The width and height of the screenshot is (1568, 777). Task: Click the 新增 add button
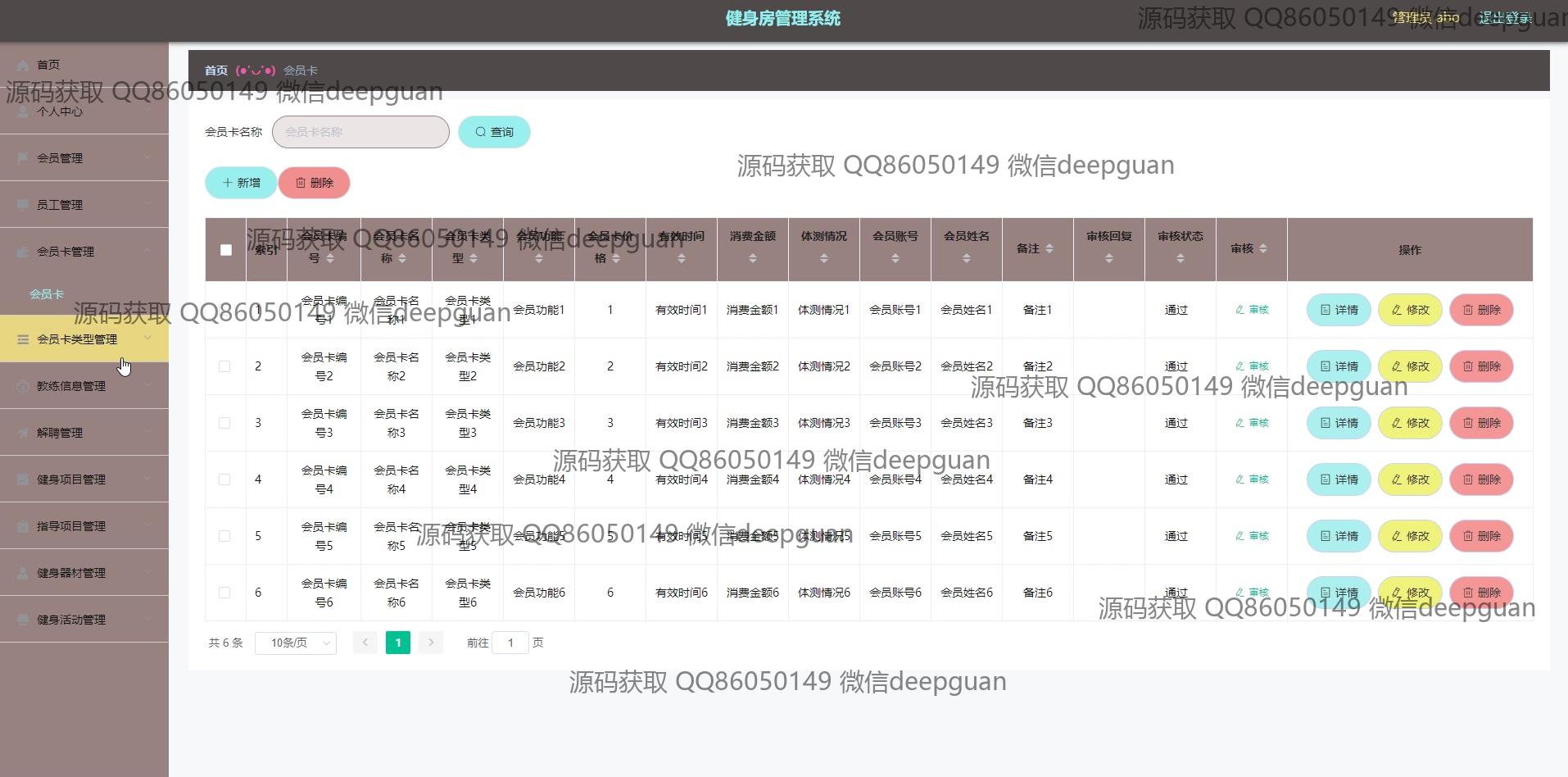(241, 183)
